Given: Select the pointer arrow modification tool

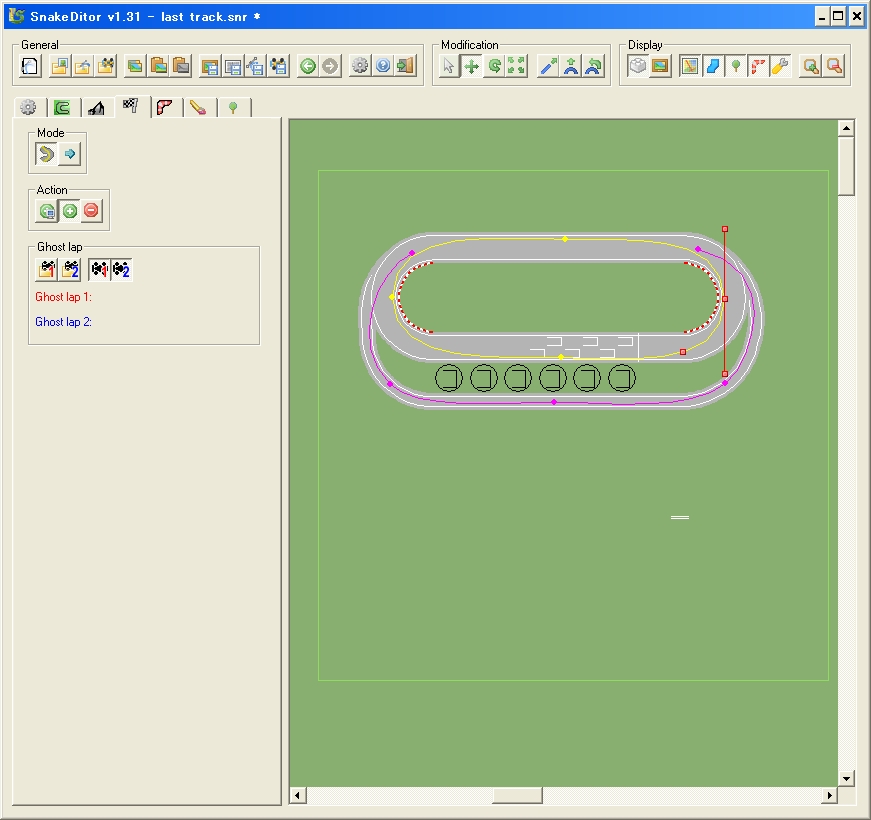Looking at the screenshot, I should tap(449, 67).
